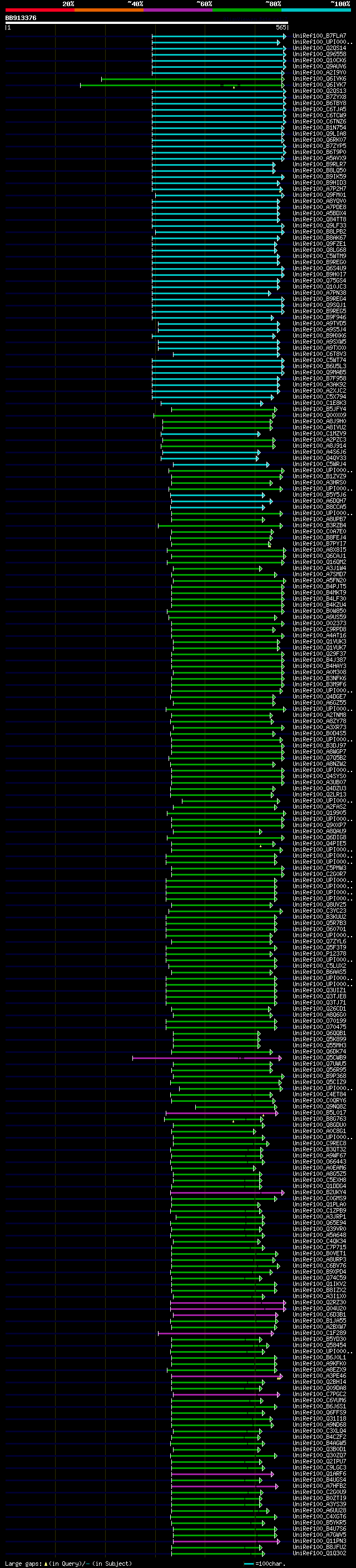Select the label UniRef100_Q4QV33
This screenshot has height=1568, width=356.
point(319,458)
